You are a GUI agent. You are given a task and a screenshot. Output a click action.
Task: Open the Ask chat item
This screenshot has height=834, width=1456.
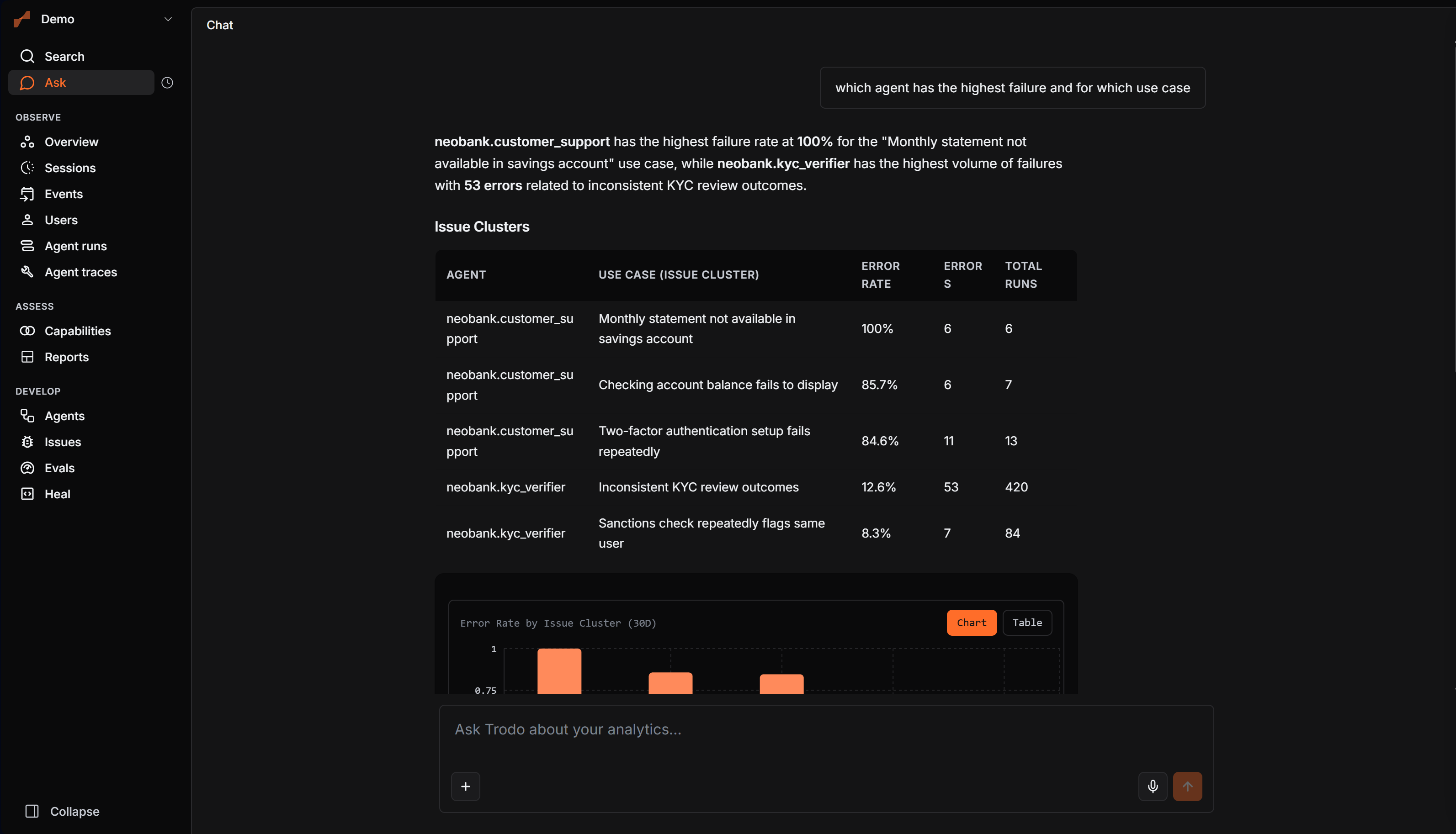(81, 83)
